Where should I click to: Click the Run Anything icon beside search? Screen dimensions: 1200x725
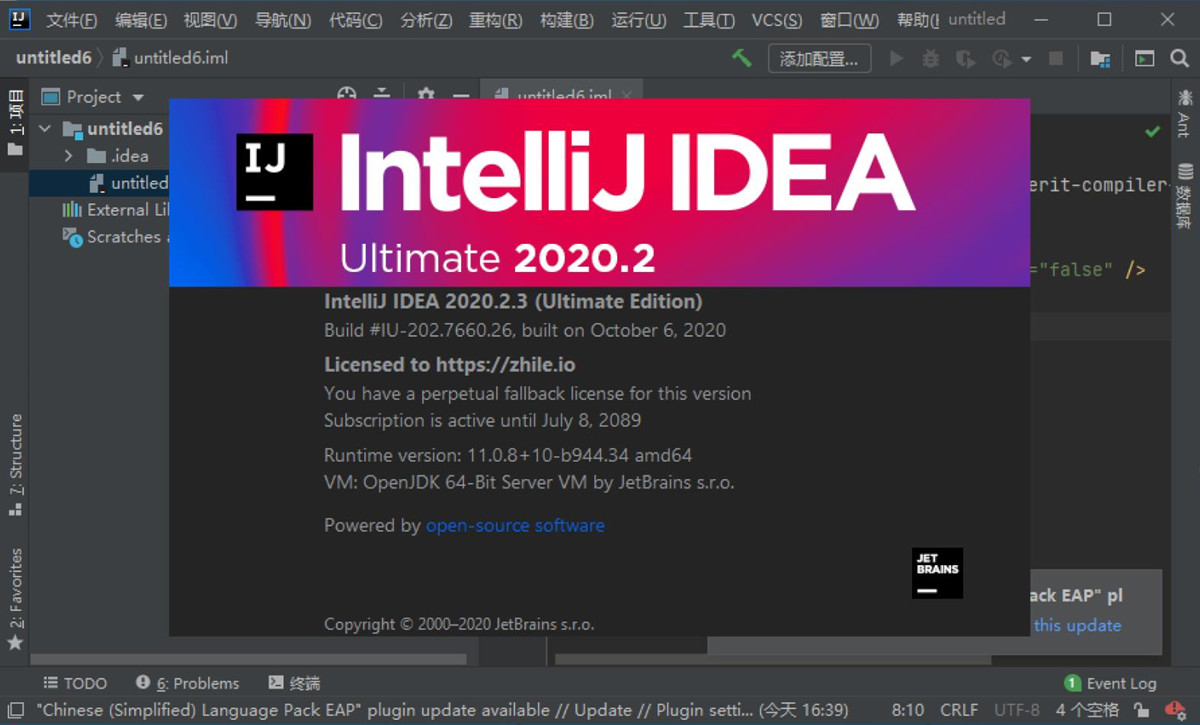[1145, 59]
